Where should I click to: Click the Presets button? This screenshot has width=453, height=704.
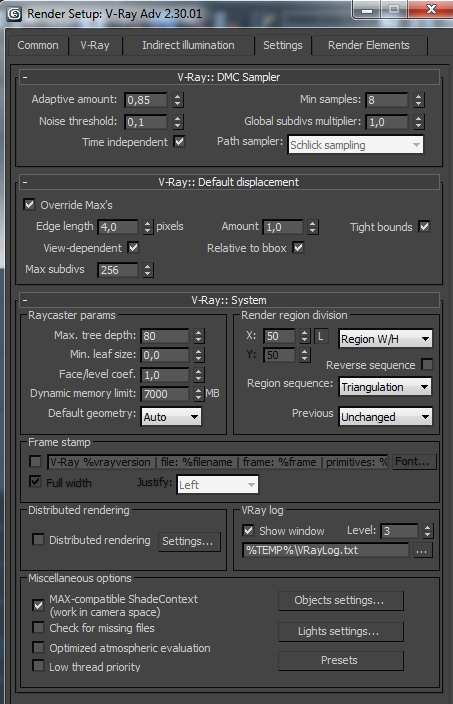[x=341, y=660]
